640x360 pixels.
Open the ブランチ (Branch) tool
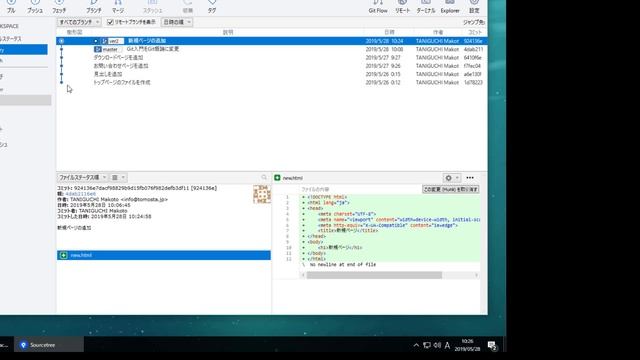(93, 7)
